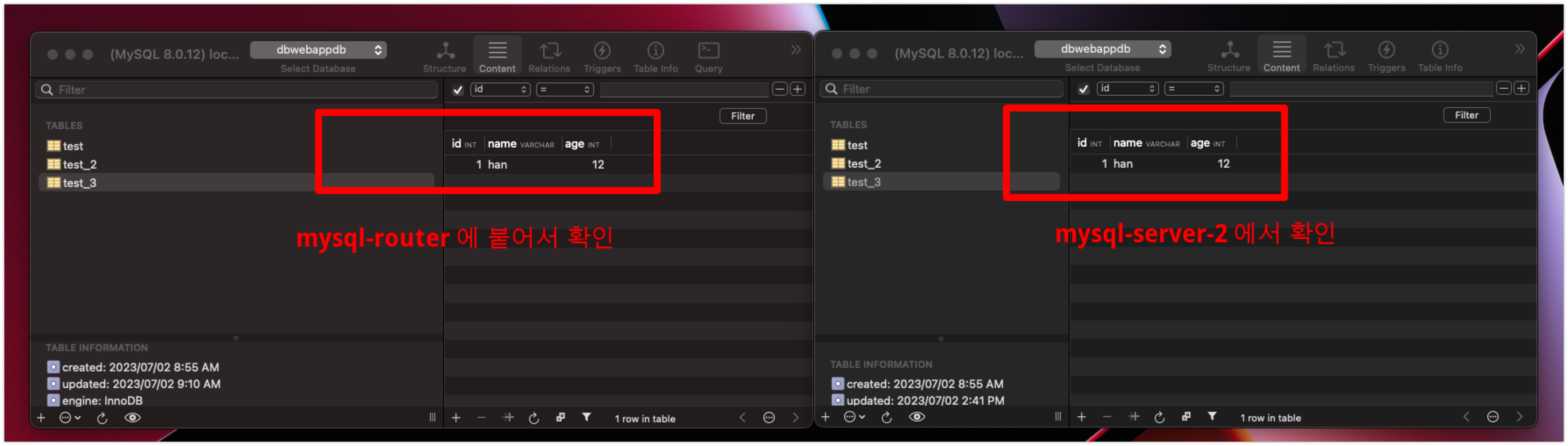
Task: Remove filter rule with minus in right window
Action: pos(1503,88)
